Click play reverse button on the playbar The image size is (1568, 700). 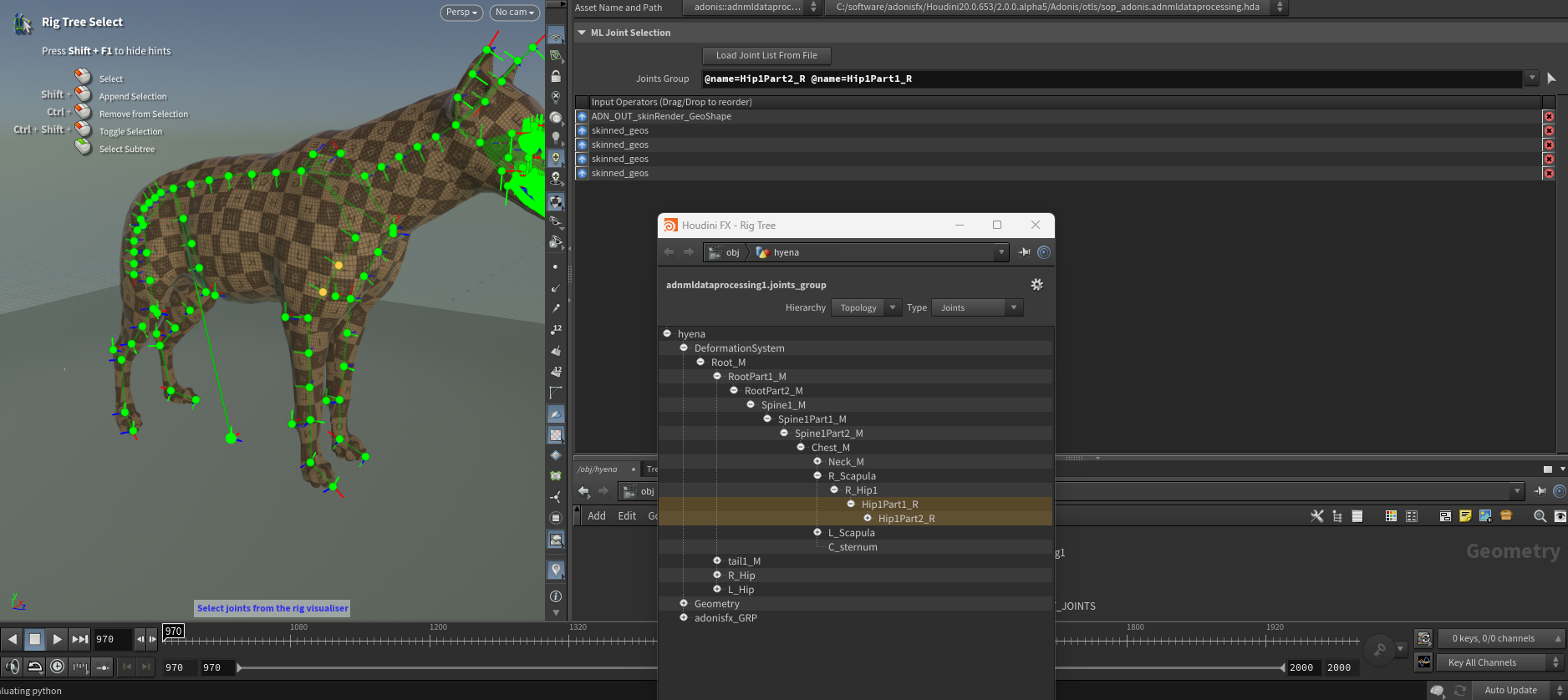tap(12, 640)
